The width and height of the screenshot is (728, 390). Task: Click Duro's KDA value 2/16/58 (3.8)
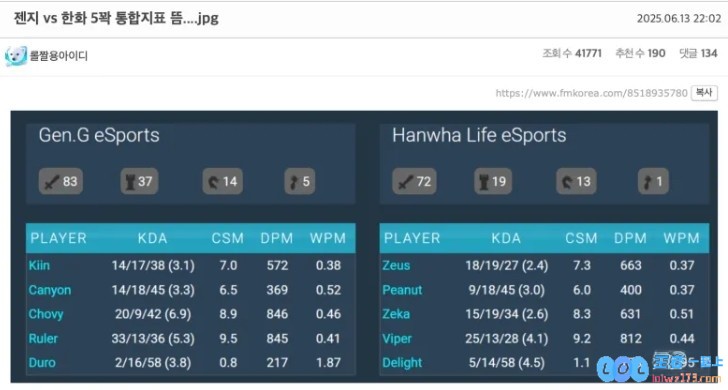point(153,363)
